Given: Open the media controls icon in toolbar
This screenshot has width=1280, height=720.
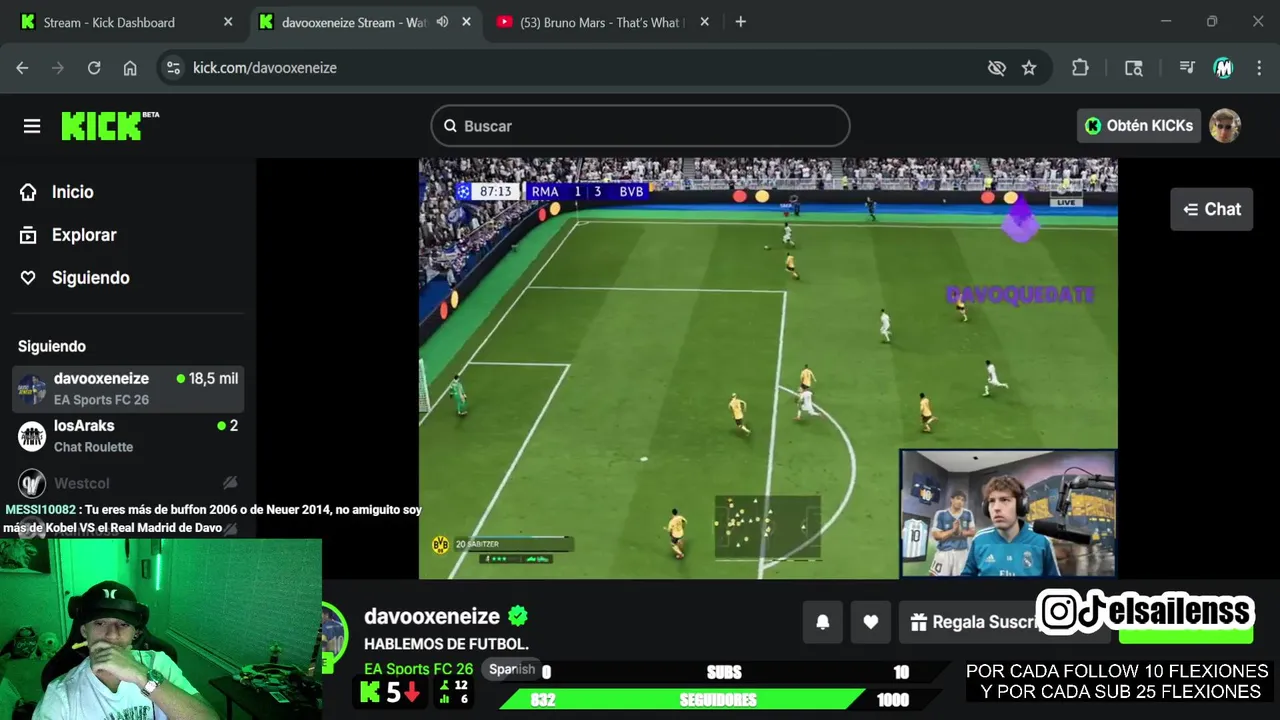Looking at the screenshot, I should (1187, 68).
